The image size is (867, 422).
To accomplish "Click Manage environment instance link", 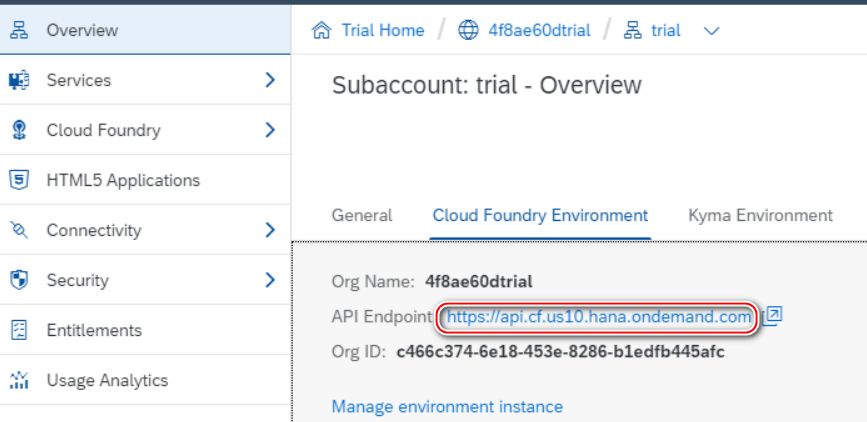I will pos(447,407).
